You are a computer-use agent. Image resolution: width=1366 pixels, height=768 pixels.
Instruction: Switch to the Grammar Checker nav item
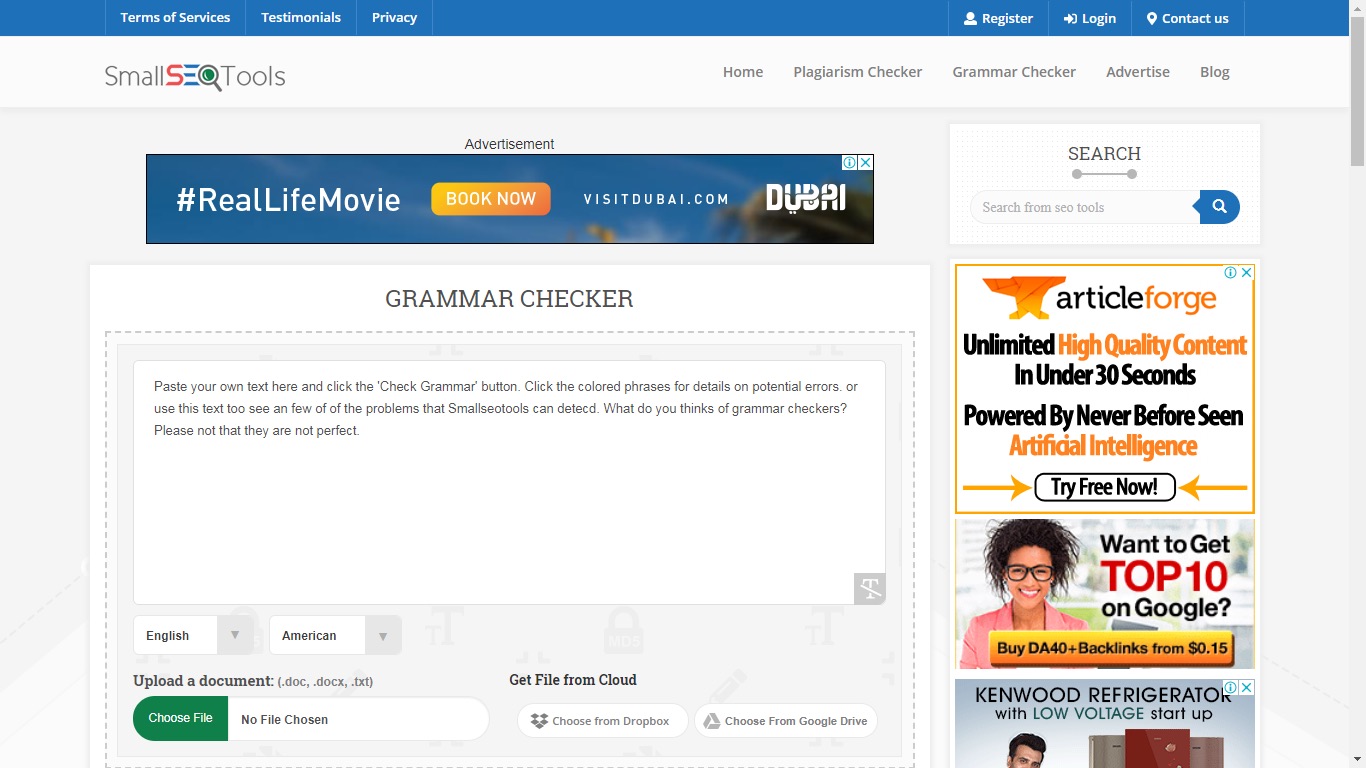(1014, 71)
